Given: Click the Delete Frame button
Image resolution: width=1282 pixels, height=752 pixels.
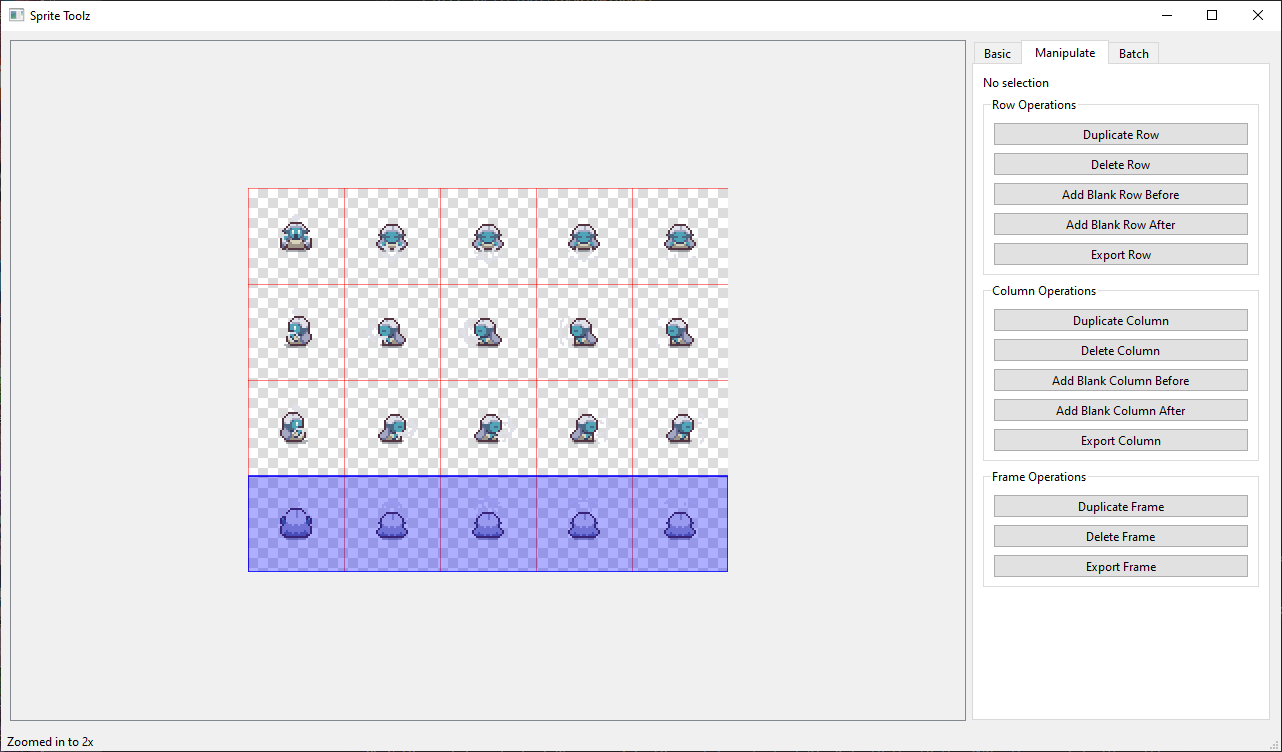Looking at the screenshot, I should [1120, 536].
